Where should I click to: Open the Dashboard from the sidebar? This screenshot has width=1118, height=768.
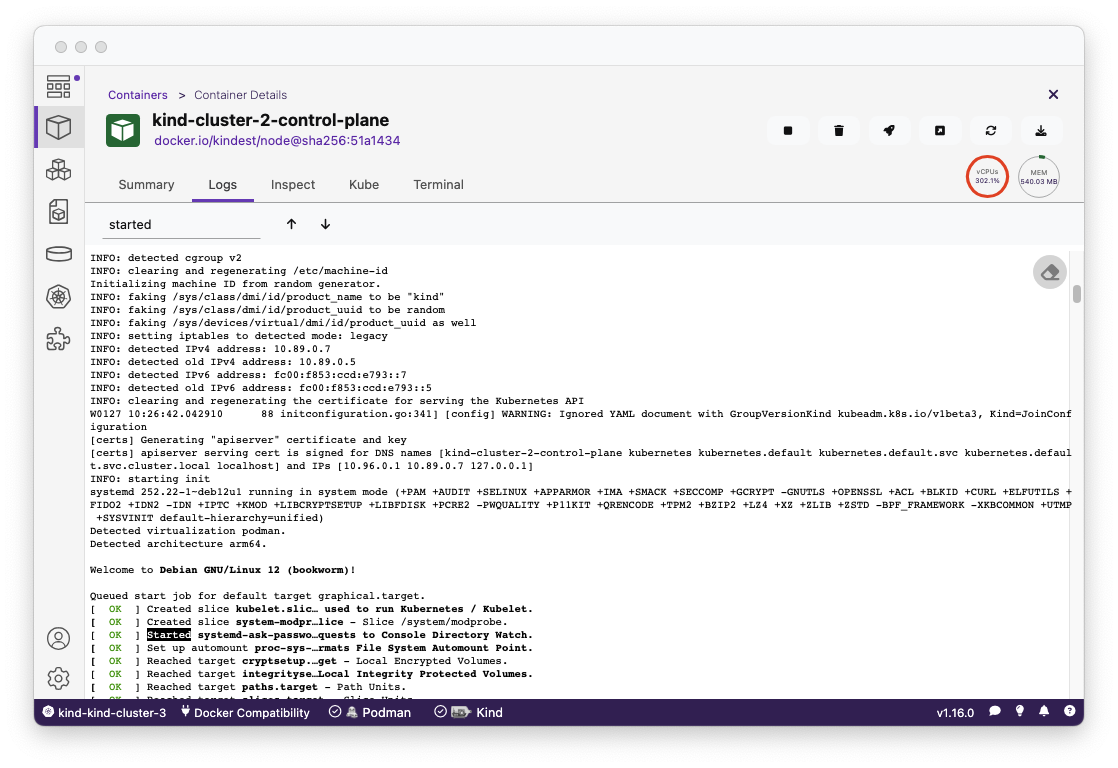[59, 86]
